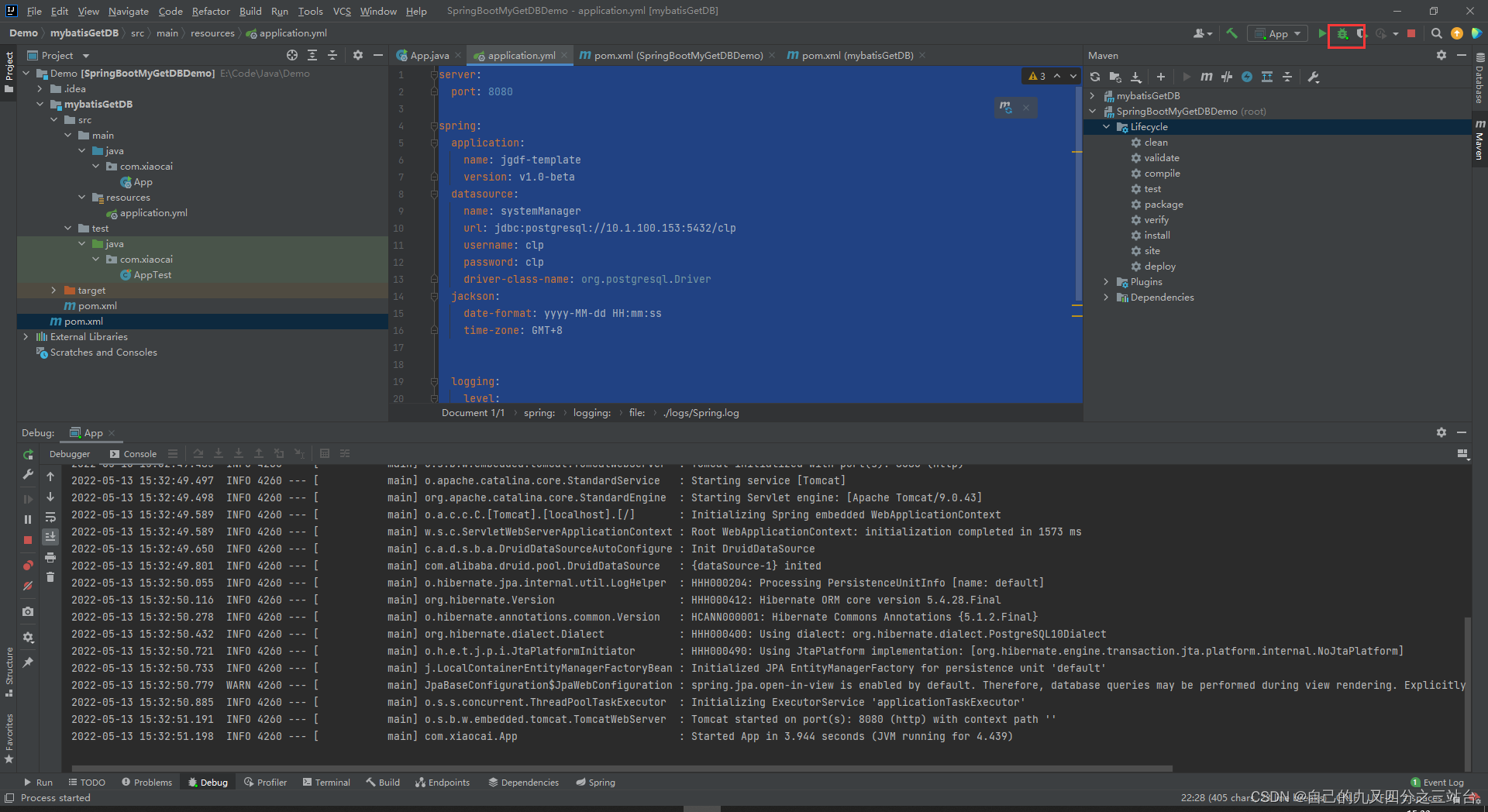The width and height of the screenshot is (1488, 812).
Task: Click breadcrumb ./logs/Spring.log
Action: (701, 413)
